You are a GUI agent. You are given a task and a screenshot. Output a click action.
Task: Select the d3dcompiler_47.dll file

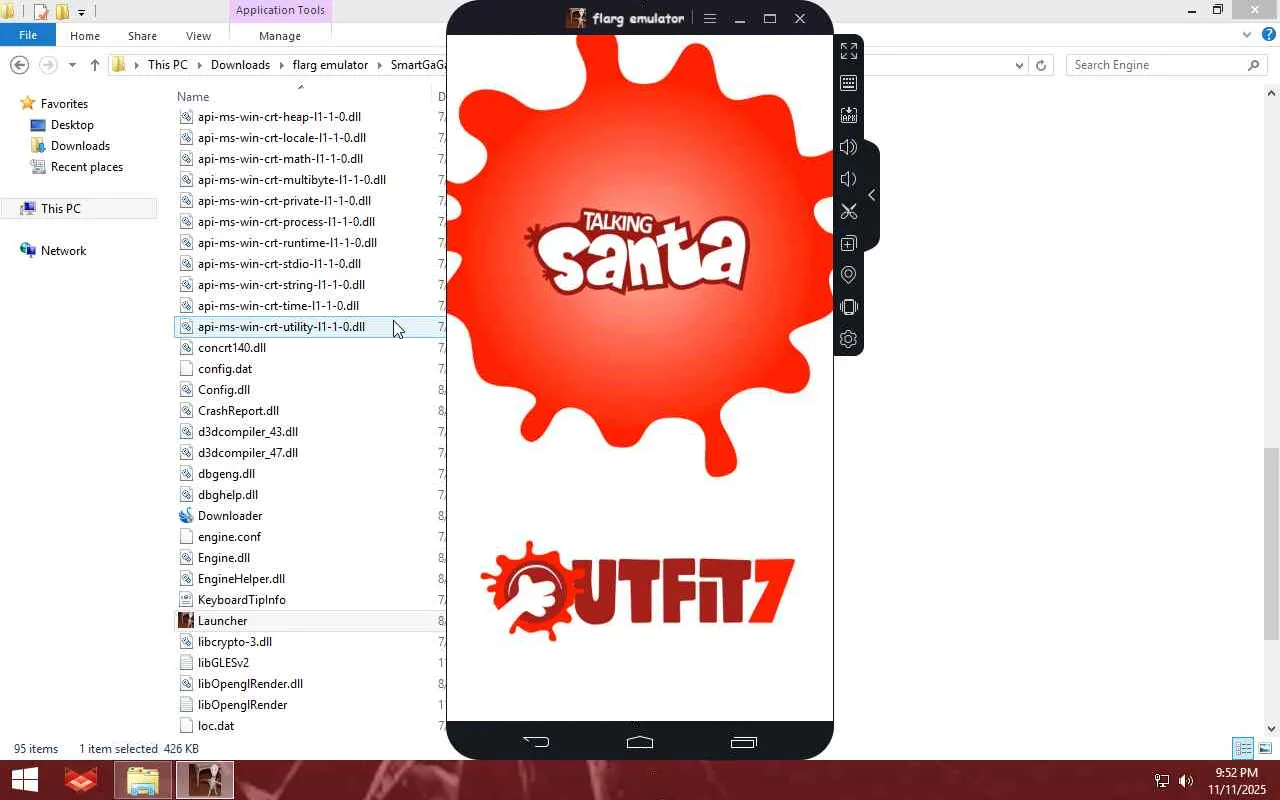(248, 453)
